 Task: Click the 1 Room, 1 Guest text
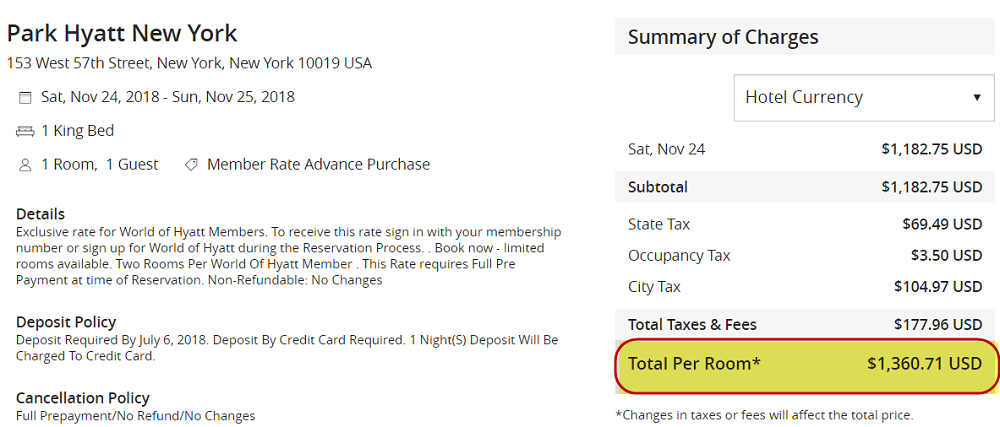(99, 164)
